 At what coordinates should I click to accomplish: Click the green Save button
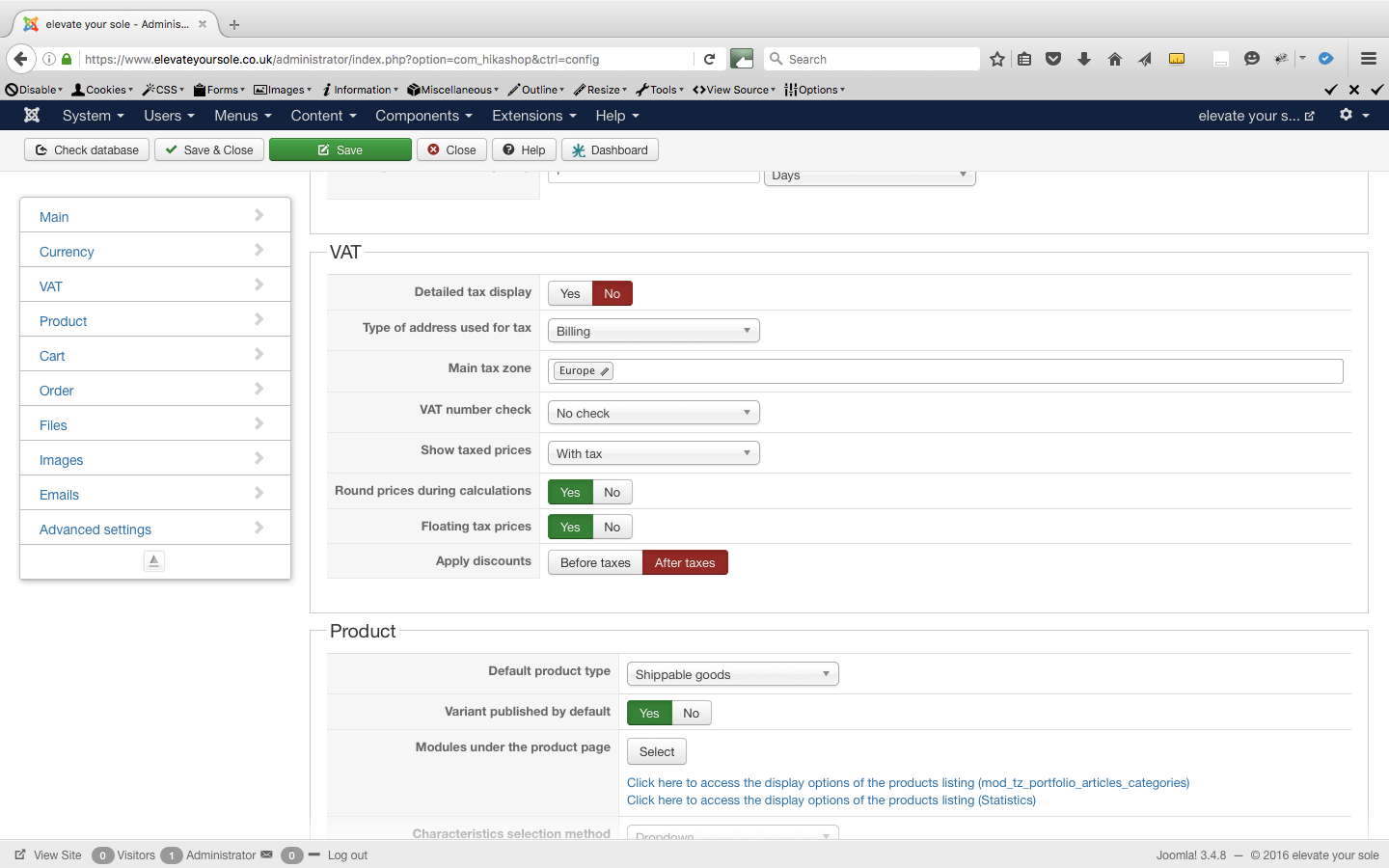[340, 149]
